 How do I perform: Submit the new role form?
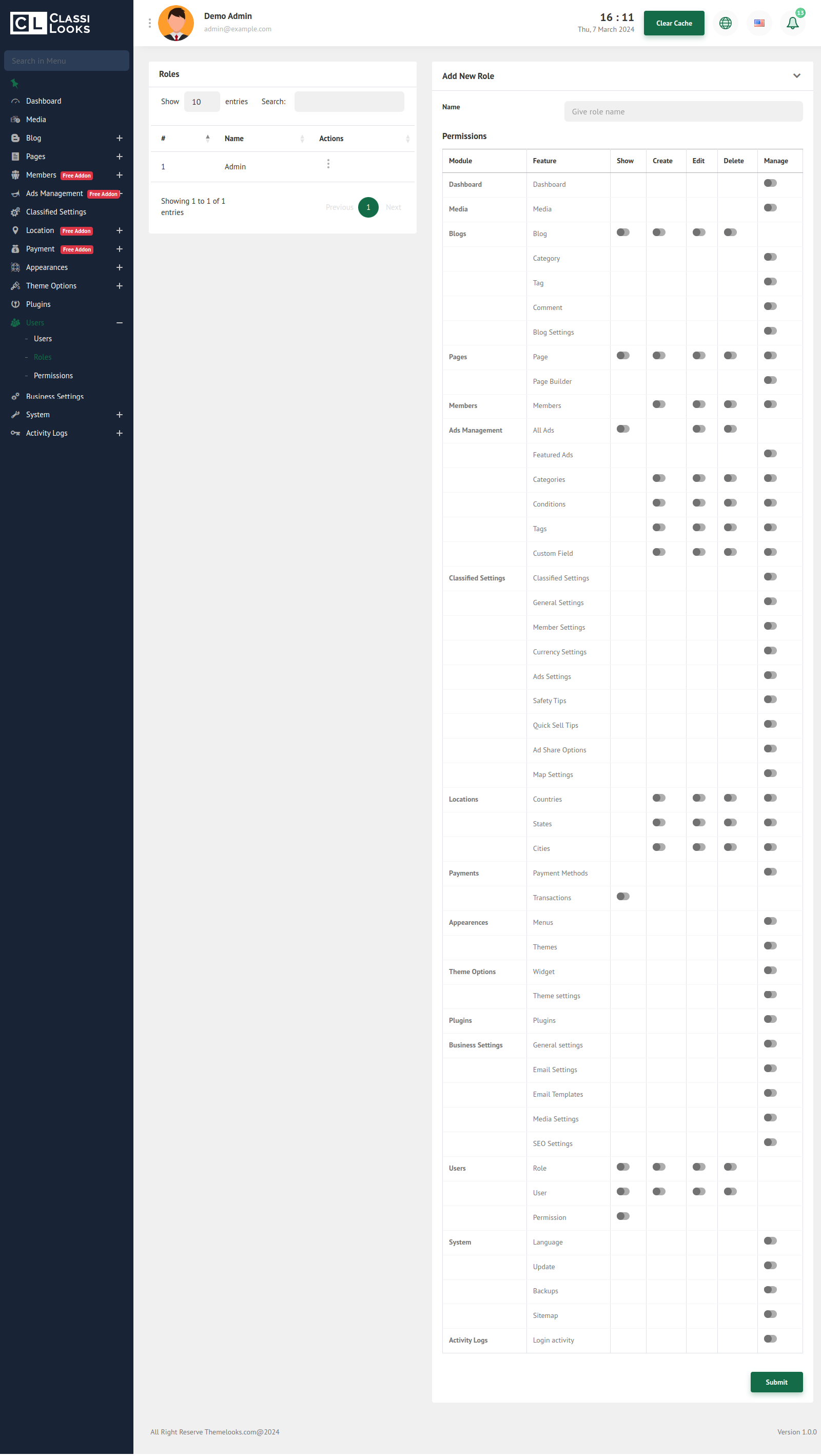tap(776, 1382)
